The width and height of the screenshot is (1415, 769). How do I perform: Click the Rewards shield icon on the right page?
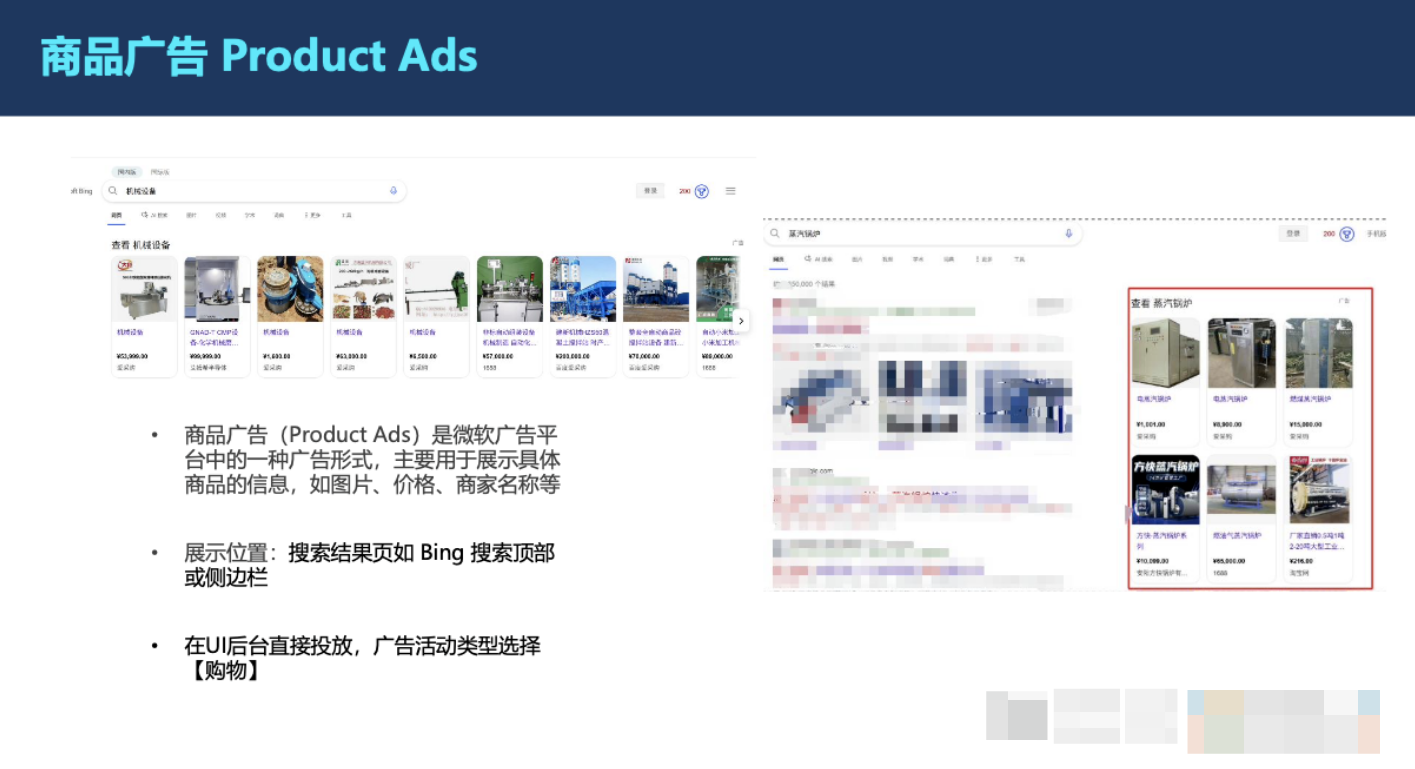(x=1345, y=233)
